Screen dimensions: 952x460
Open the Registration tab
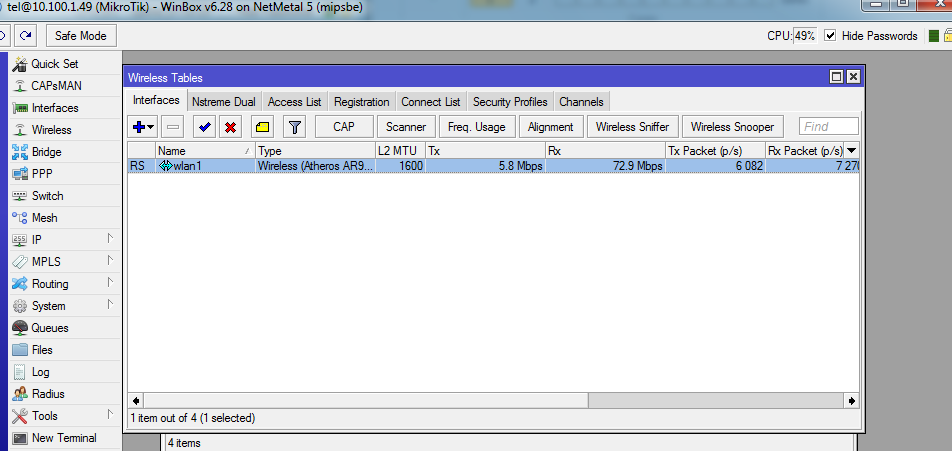click(x=361, y=102)
